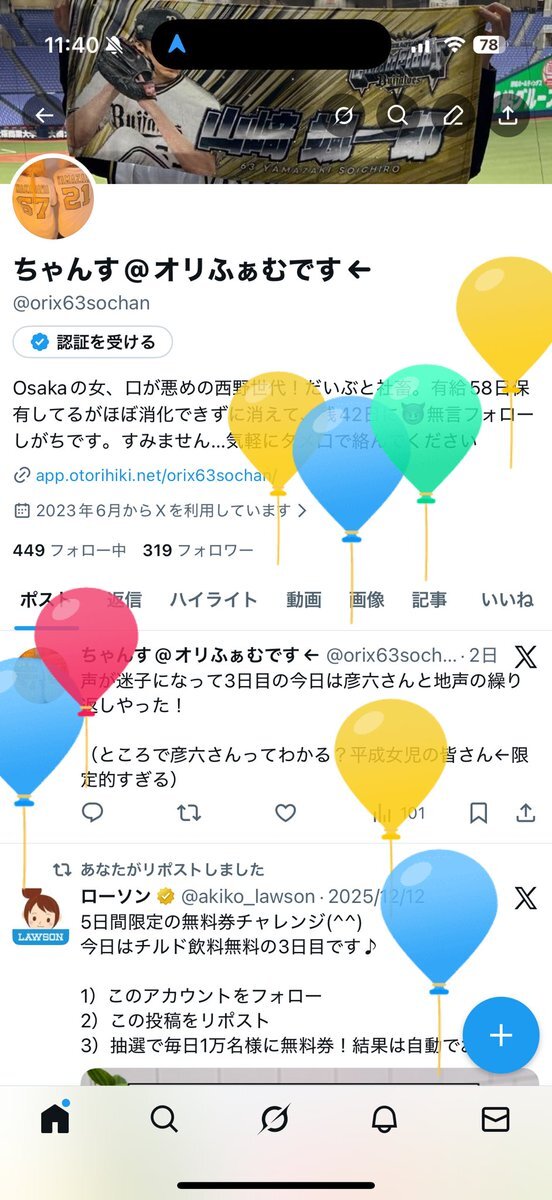Tap the search icon in profile header
This screenshot has width=552, height=1200.
(398, 115)
